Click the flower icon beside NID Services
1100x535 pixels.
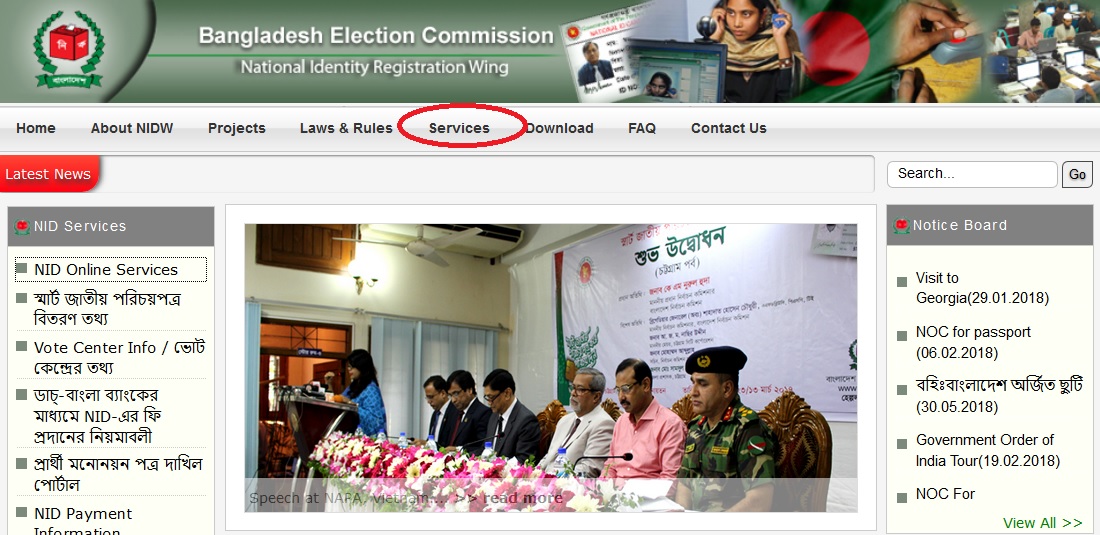click(22, 226)
